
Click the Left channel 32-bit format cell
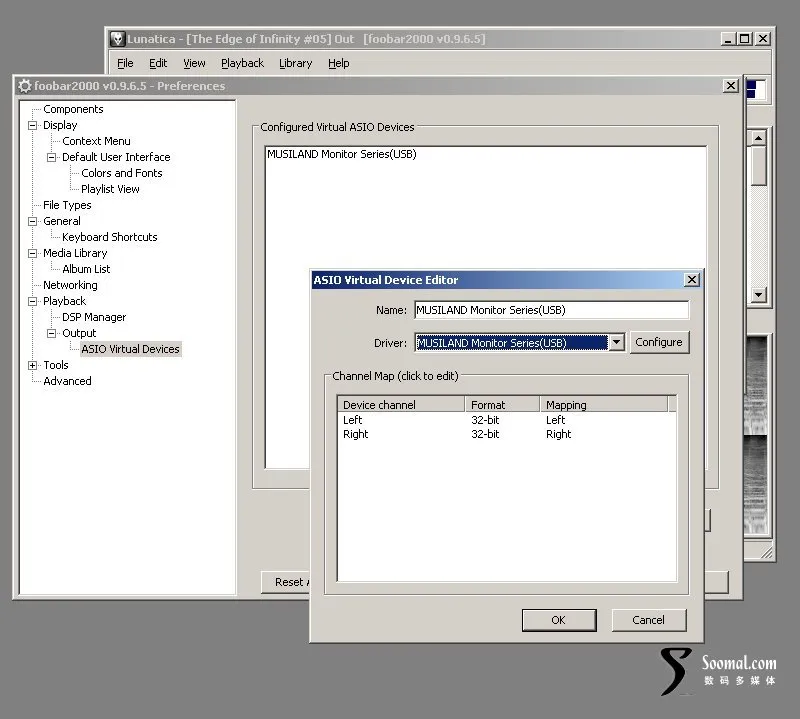point(485,420)
